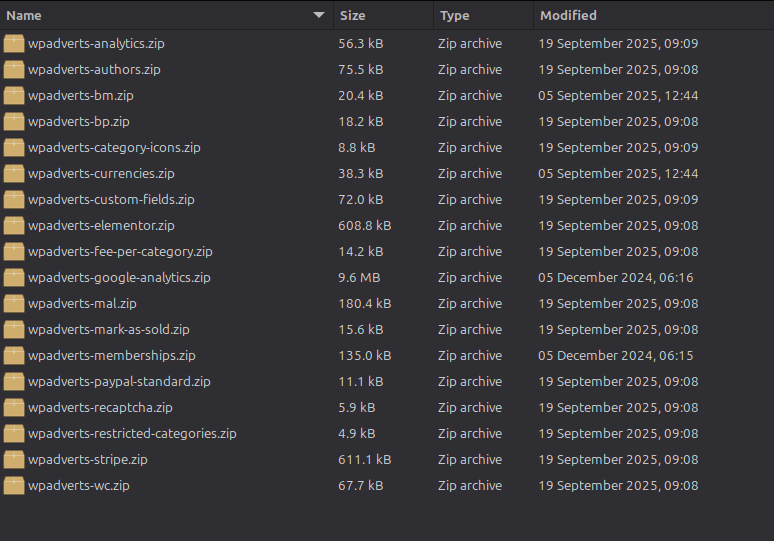The image size is (774, 541).
Task: Click the wpadverts-analytics.zip archive icon
Action: [13, 44]
